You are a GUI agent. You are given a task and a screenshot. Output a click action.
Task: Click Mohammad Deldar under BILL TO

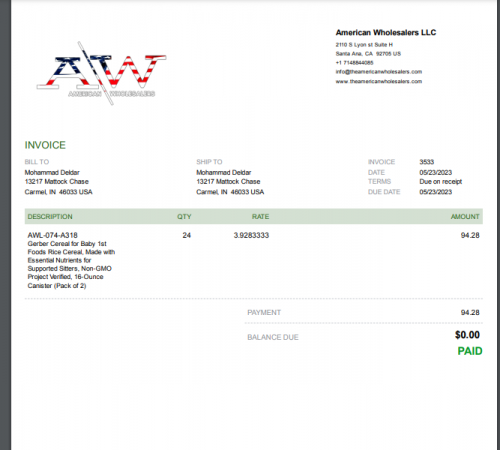coord(52,172)
